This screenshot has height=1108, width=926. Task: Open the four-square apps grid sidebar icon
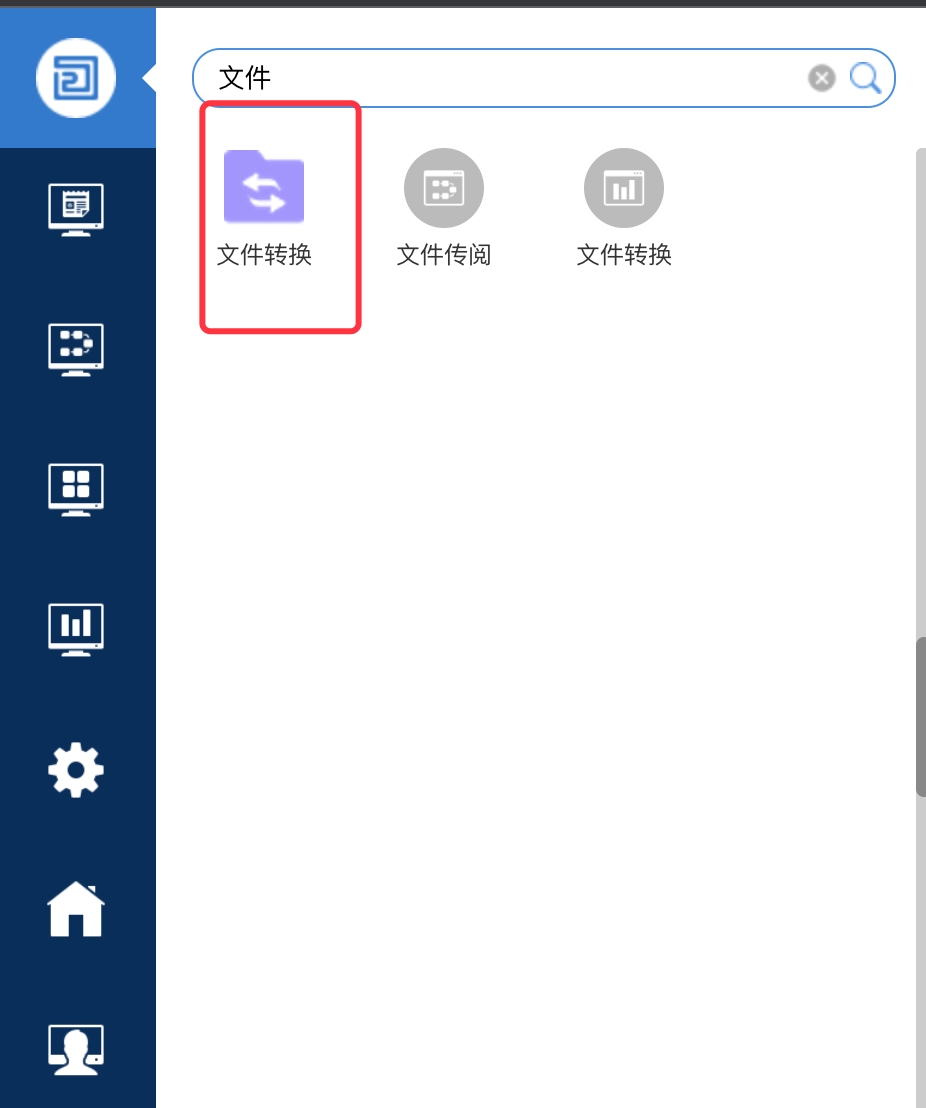tap(76, 489)
